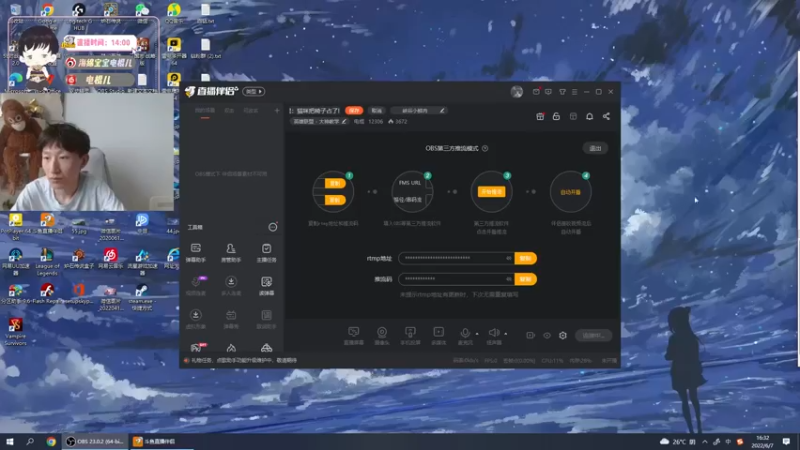Image resolution: width=800 pixels, height=450 pixels.
Task: Click the grey pill button at toolbar far right
Action: point(593,335)
